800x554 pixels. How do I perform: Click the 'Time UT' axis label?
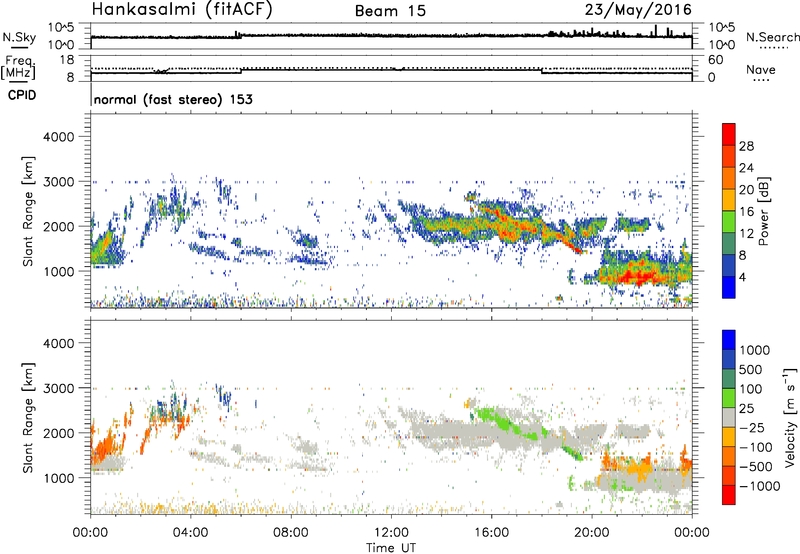pos(391,548)
